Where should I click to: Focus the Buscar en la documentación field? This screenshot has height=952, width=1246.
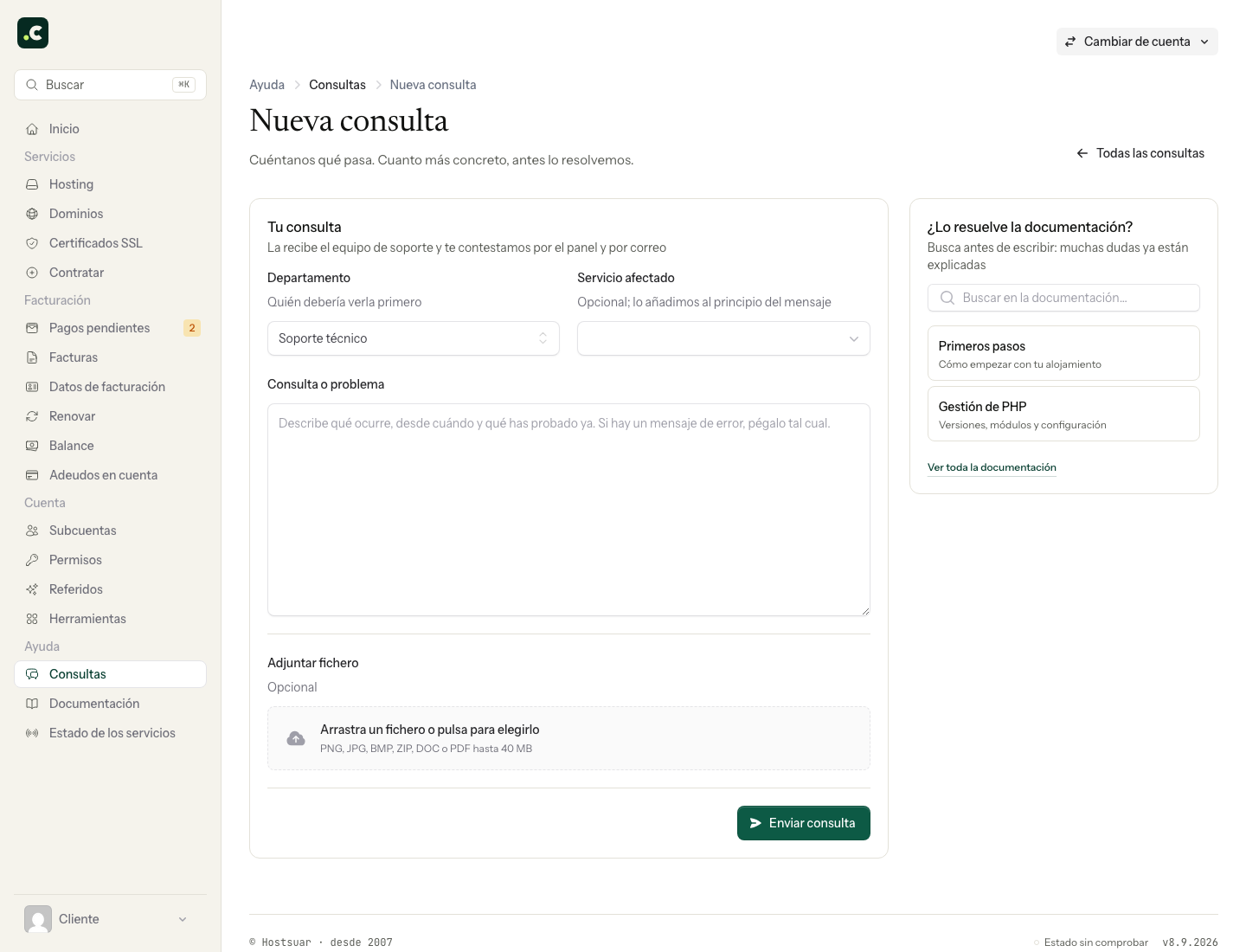click(1063, 298)
